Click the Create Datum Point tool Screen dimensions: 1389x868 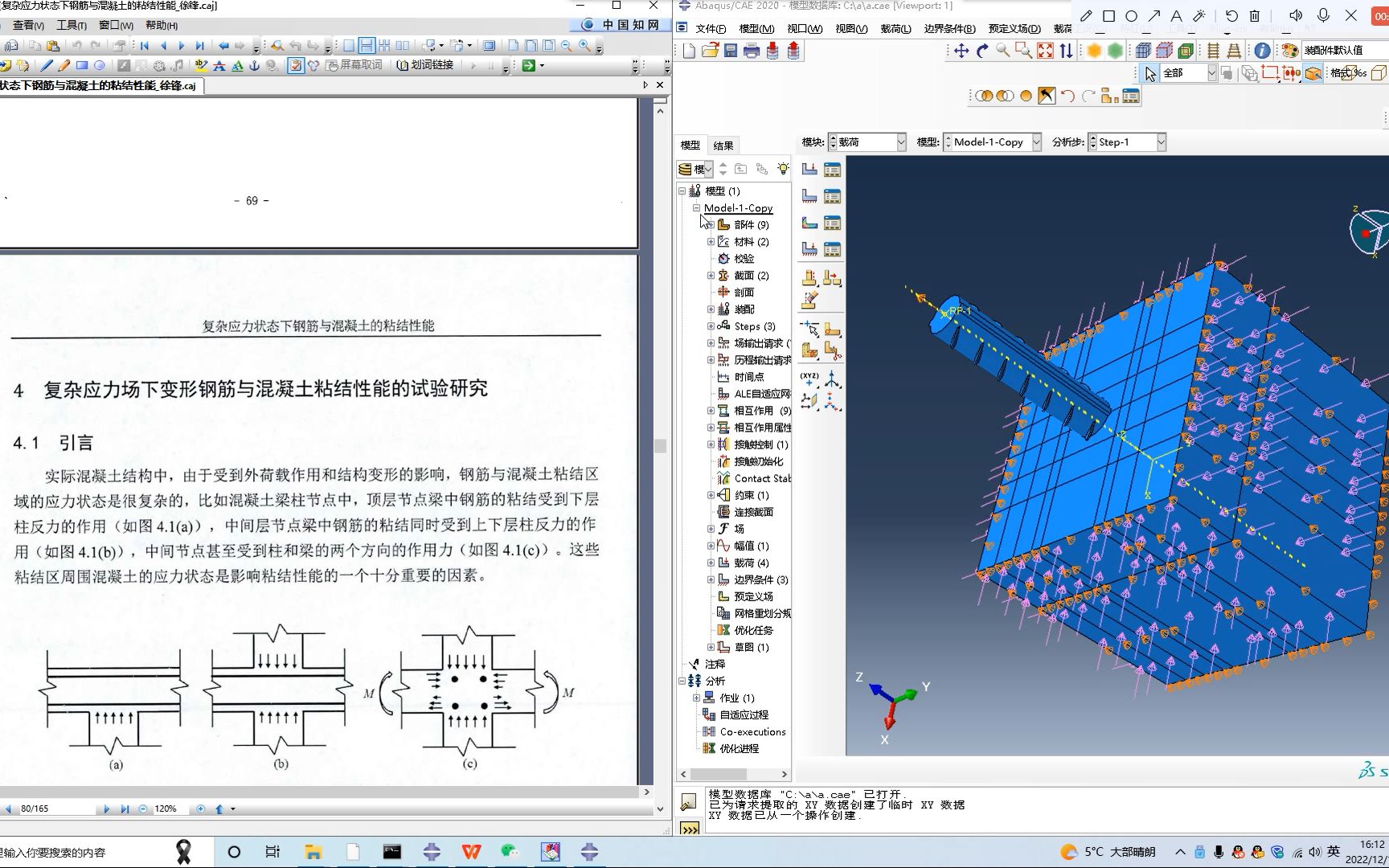(809, 378)
